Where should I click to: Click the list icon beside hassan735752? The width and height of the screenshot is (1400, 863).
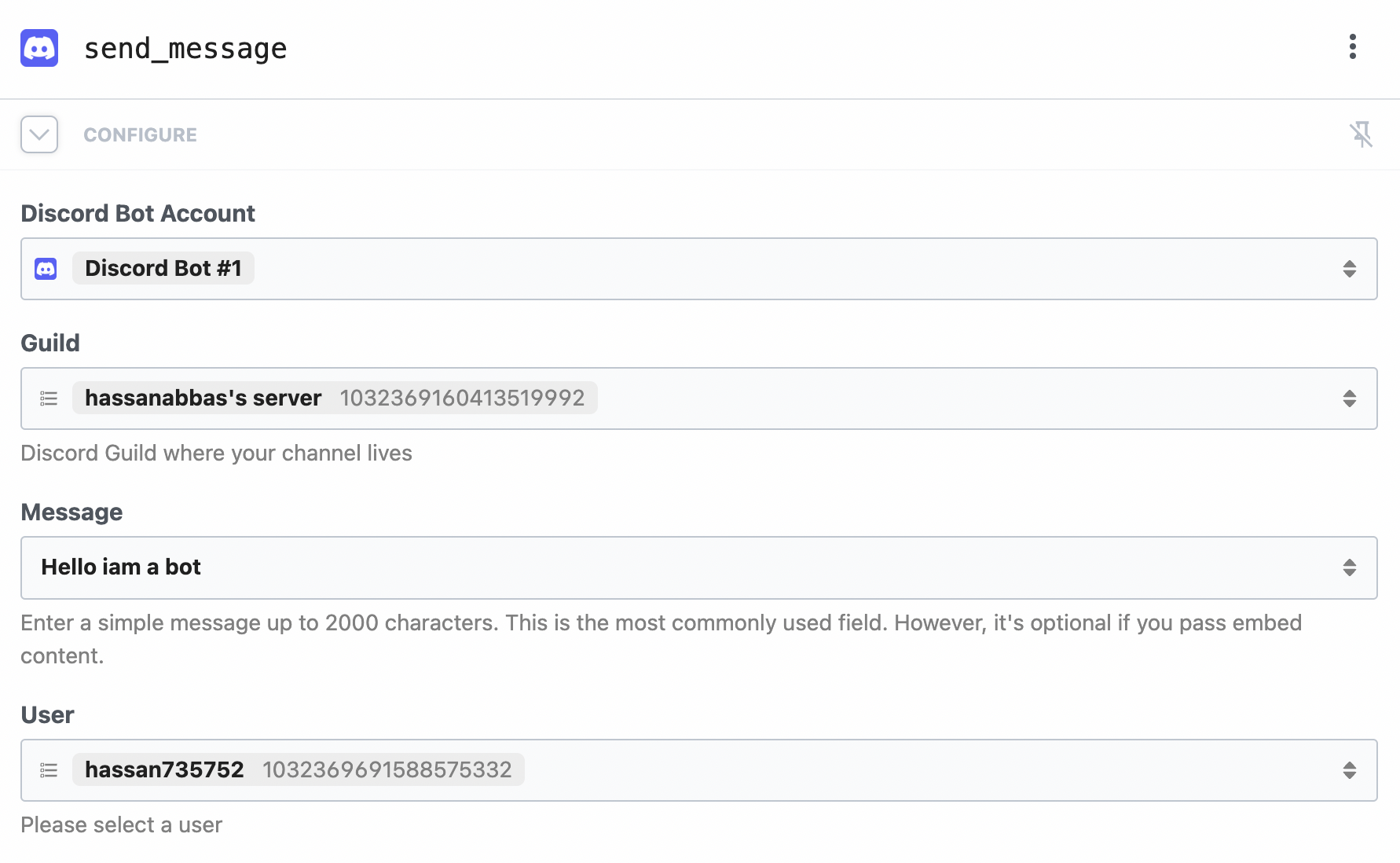(x=49, y=770)
